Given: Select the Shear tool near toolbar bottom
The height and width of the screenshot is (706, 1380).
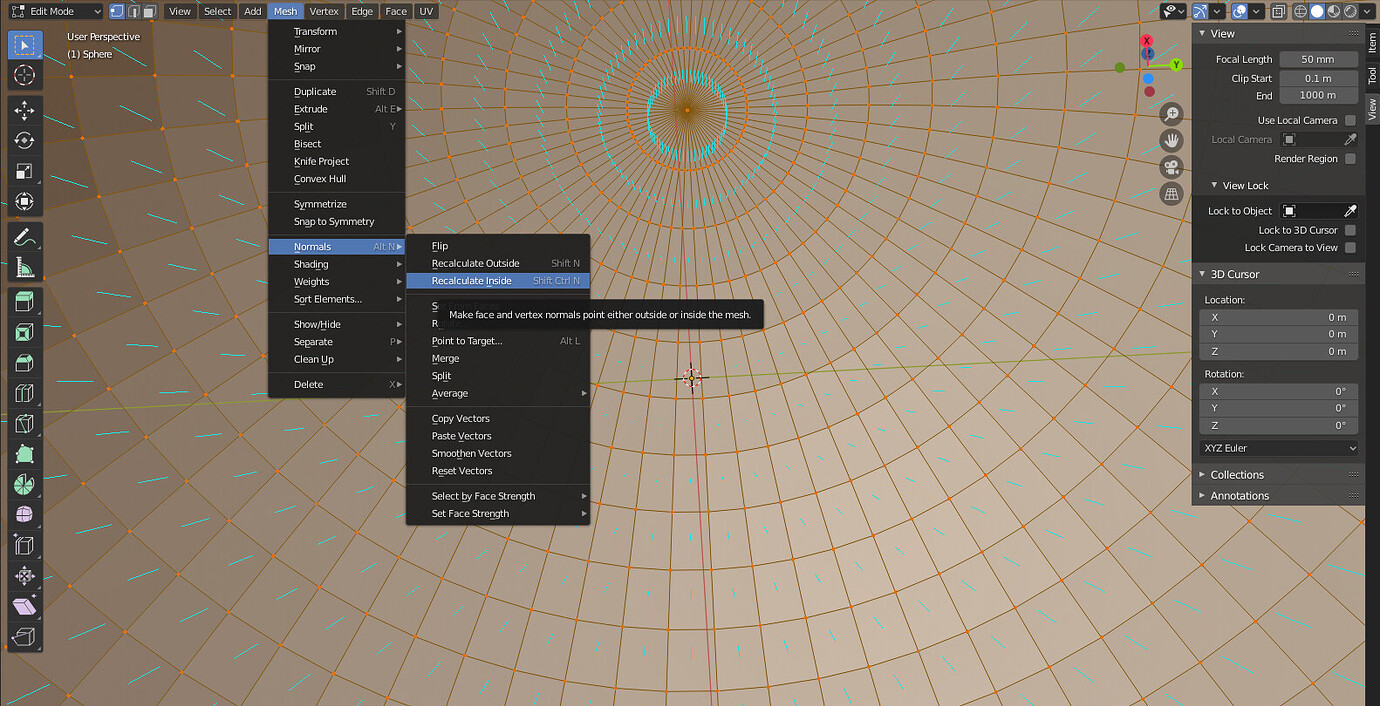Looking at the screenshot, I should 23,605.
